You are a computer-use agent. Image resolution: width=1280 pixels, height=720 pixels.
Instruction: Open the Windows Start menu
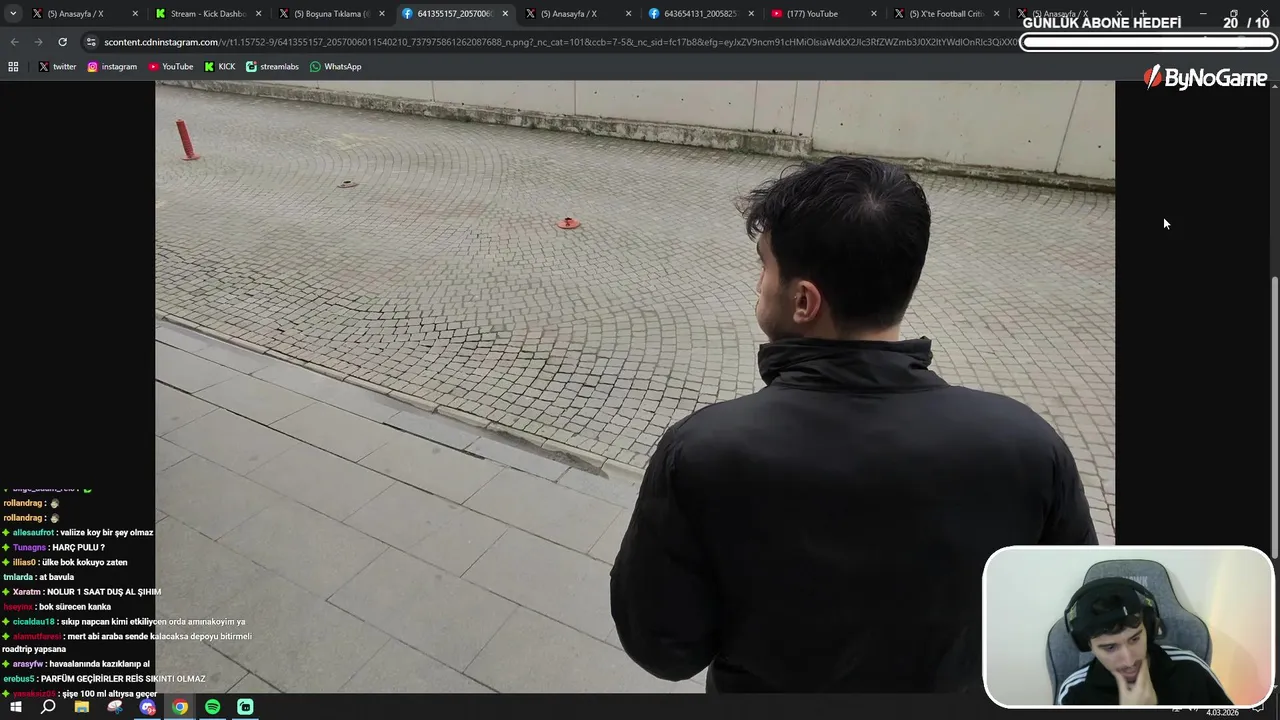point(15,707)
